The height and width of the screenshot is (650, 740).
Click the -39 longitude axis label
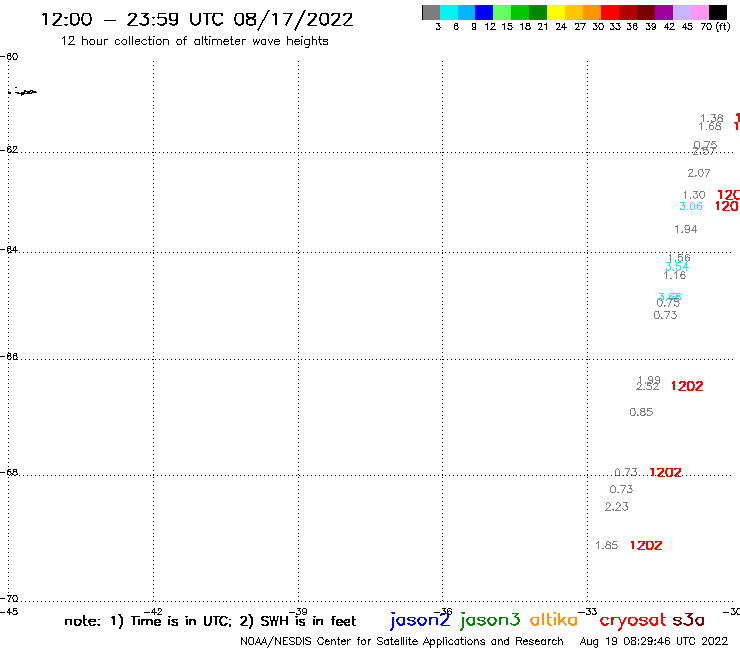coord(298,612)
